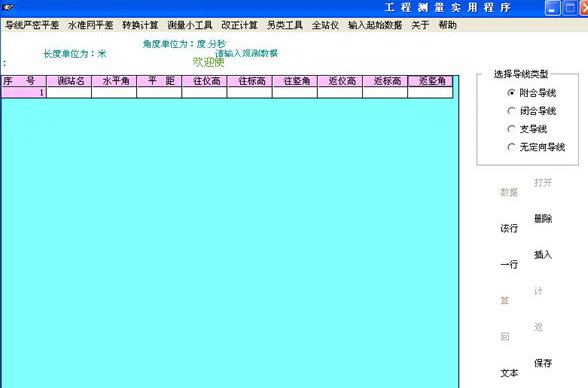Click the greyed-out 返回 button

click(x=522, y=332)
